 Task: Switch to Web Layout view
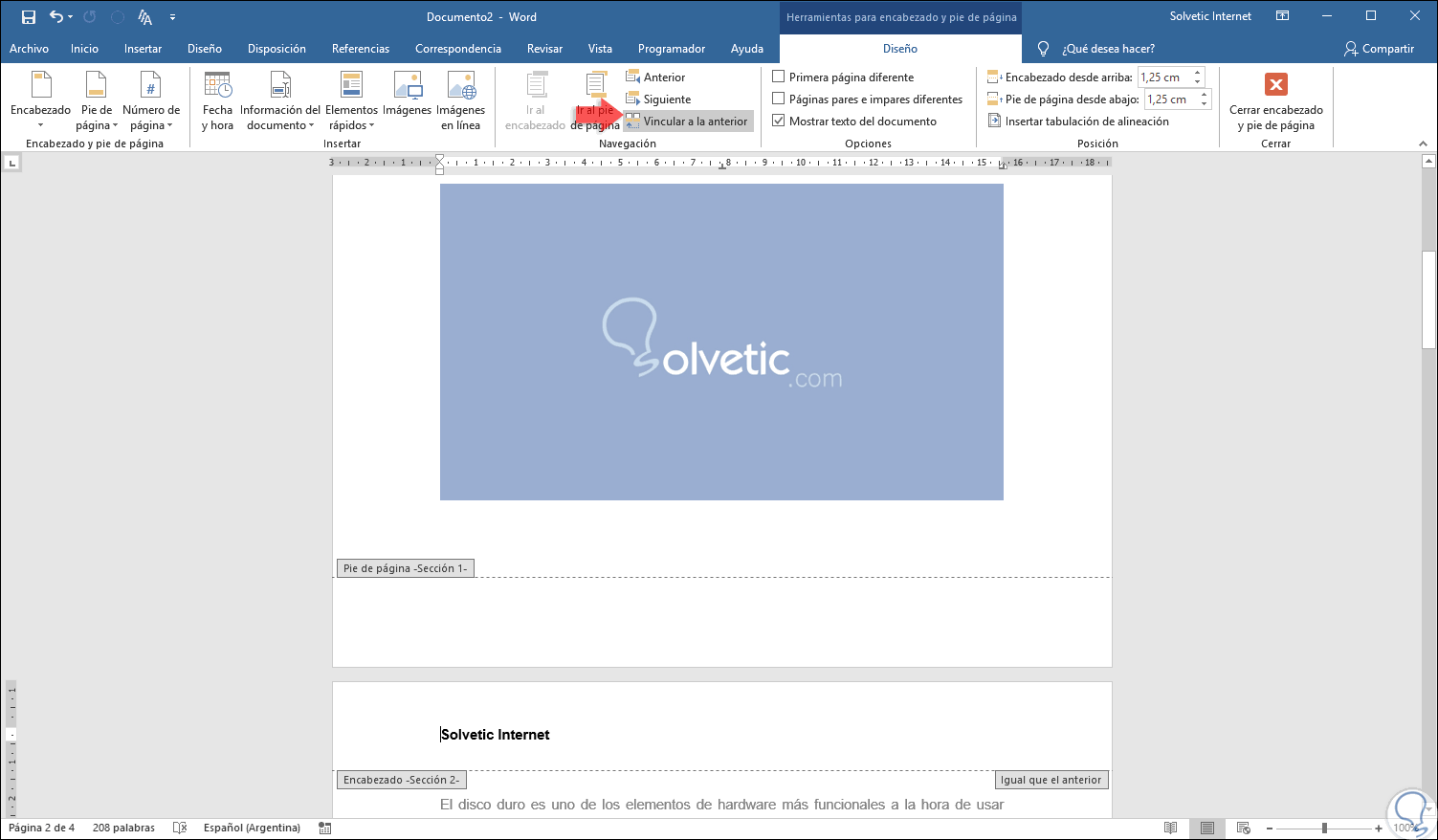(x=1244, y=828)
